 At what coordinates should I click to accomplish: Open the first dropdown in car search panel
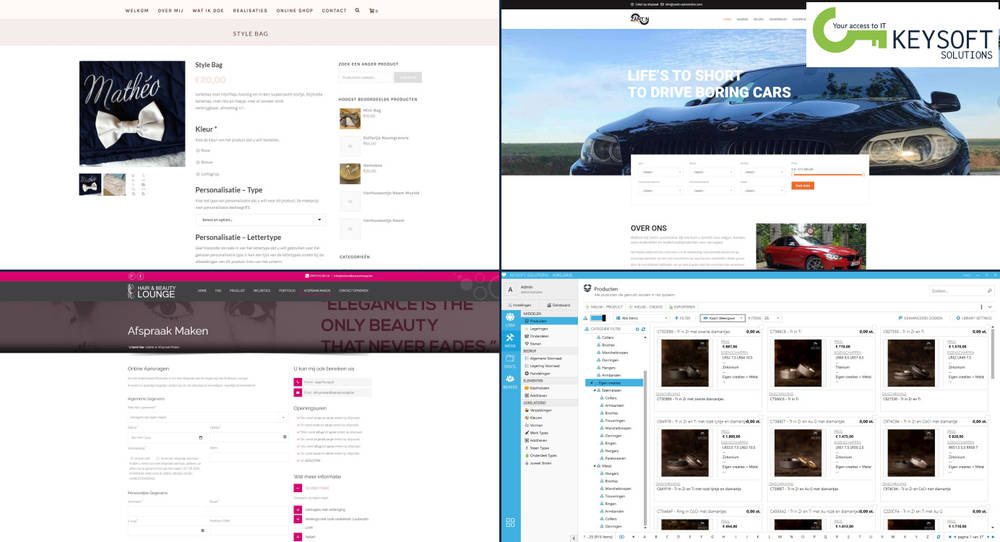(x=659, y=172)
